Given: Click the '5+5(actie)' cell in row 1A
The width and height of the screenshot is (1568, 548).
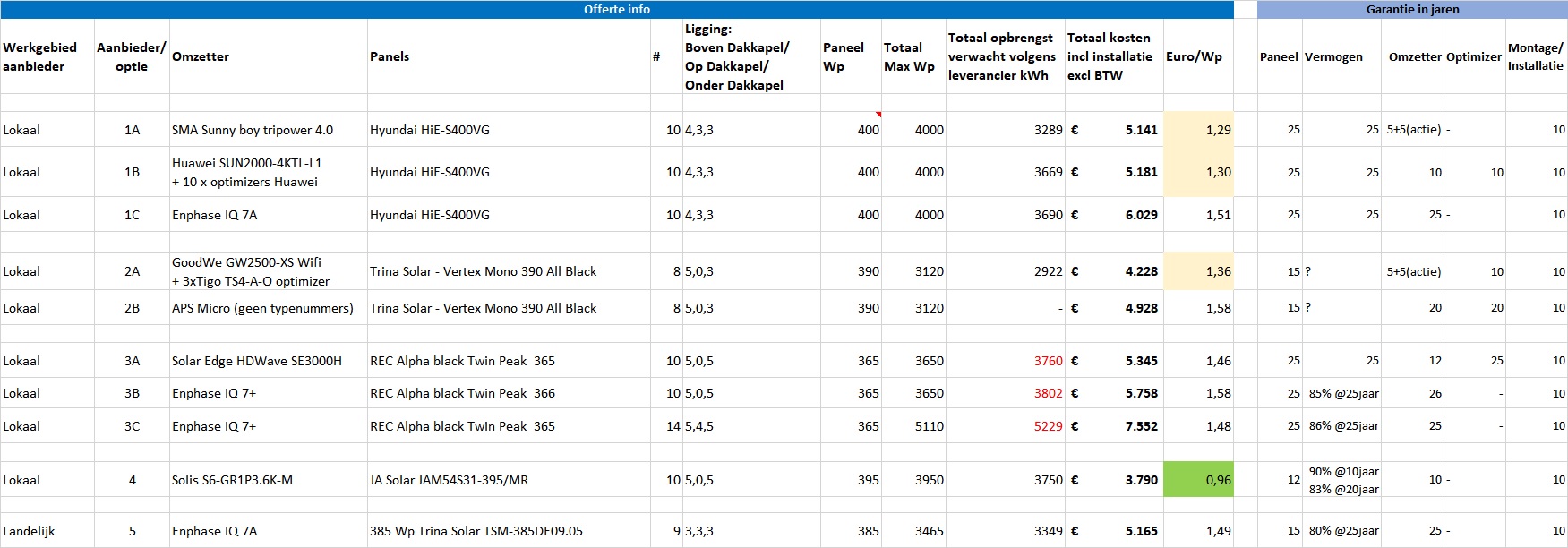Looking at the screenshot, I should (x=1412, y=130).
